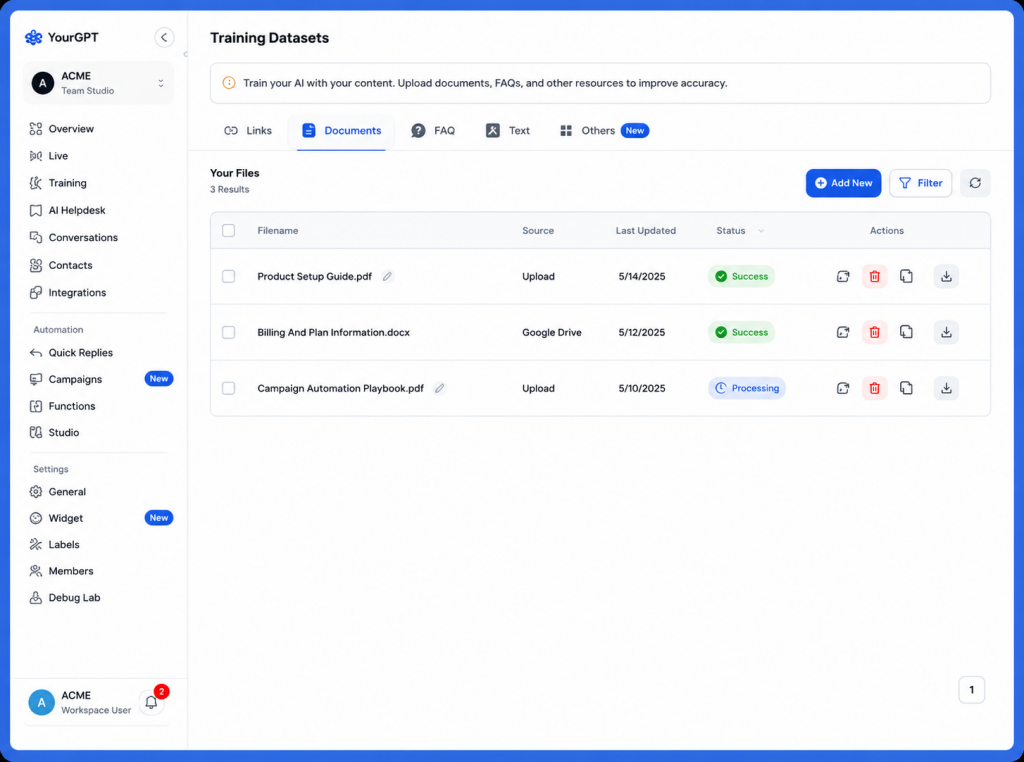
Task: Delete Campaign Automation Playbook.pdf
Action: pyautogui.click(x=874, y=388)
